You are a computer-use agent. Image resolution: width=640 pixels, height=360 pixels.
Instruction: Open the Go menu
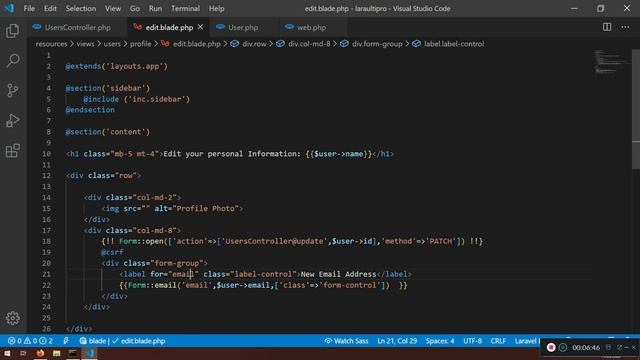point(135,9)
